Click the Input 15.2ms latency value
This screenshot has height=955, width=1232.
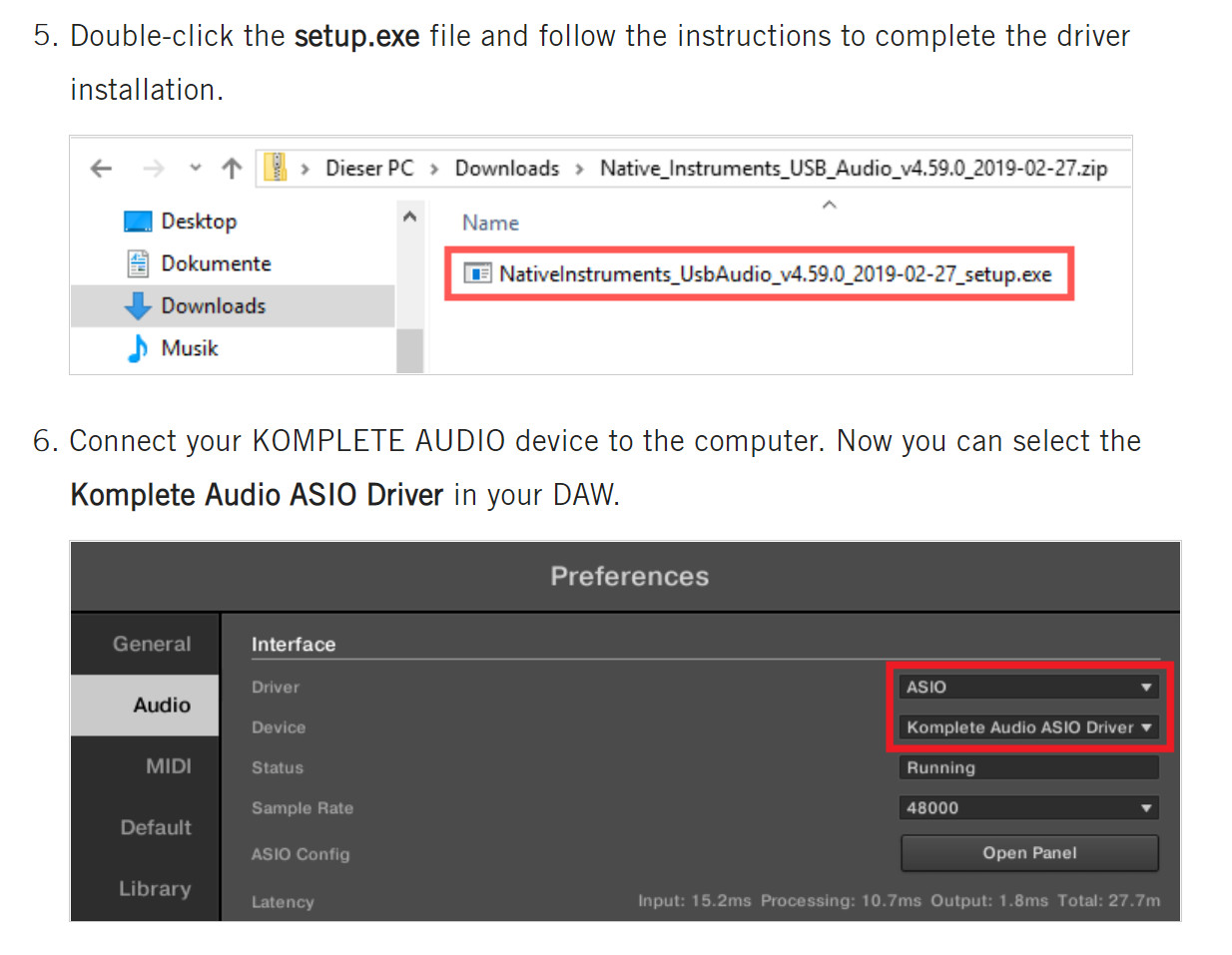click(695, 900)
